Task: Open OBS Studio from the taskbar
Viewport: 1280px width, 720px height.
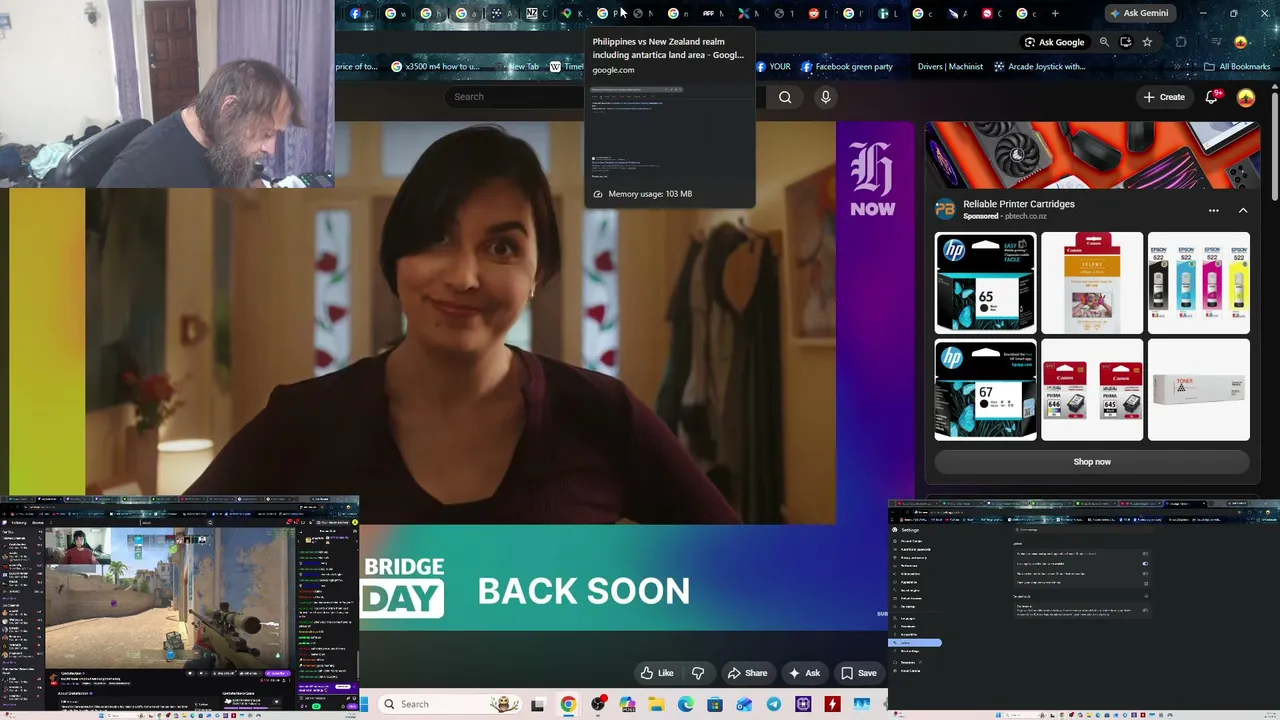Action: point(598,704)
